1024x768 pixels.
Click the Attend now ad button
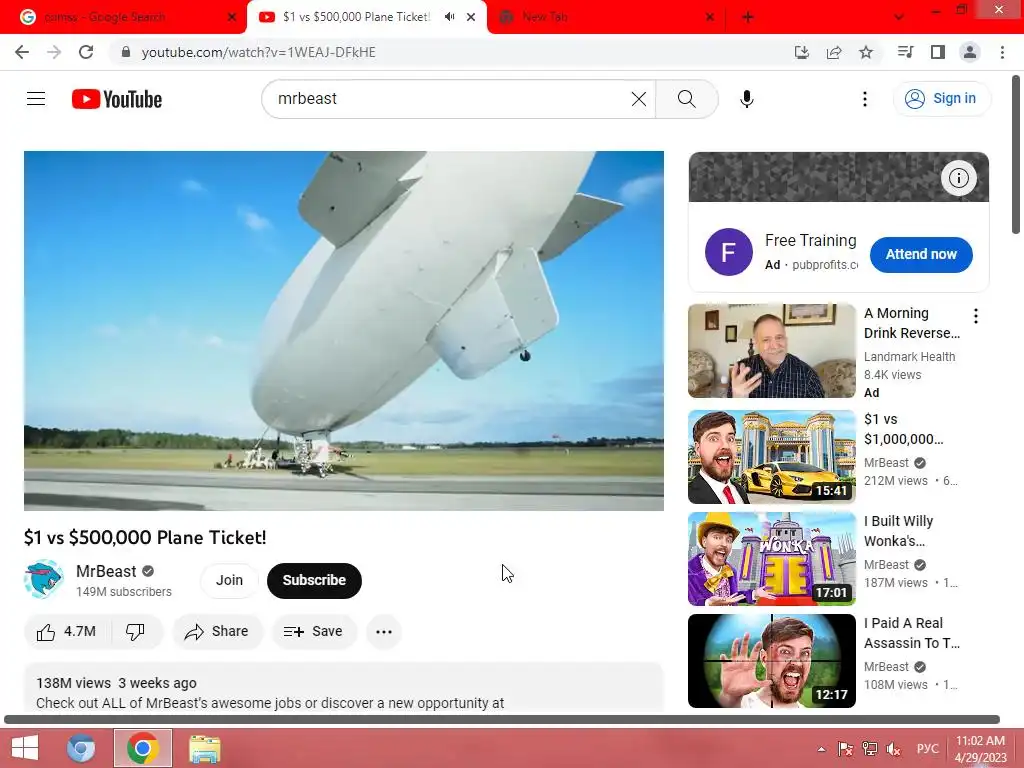coord(921,254)
